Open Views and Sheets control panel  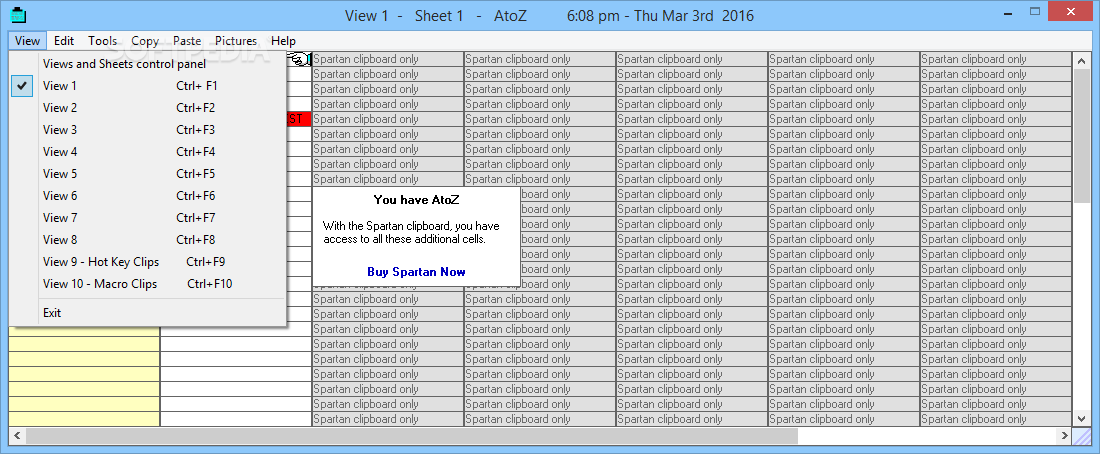pyautogui.click(x=148, y=64)
